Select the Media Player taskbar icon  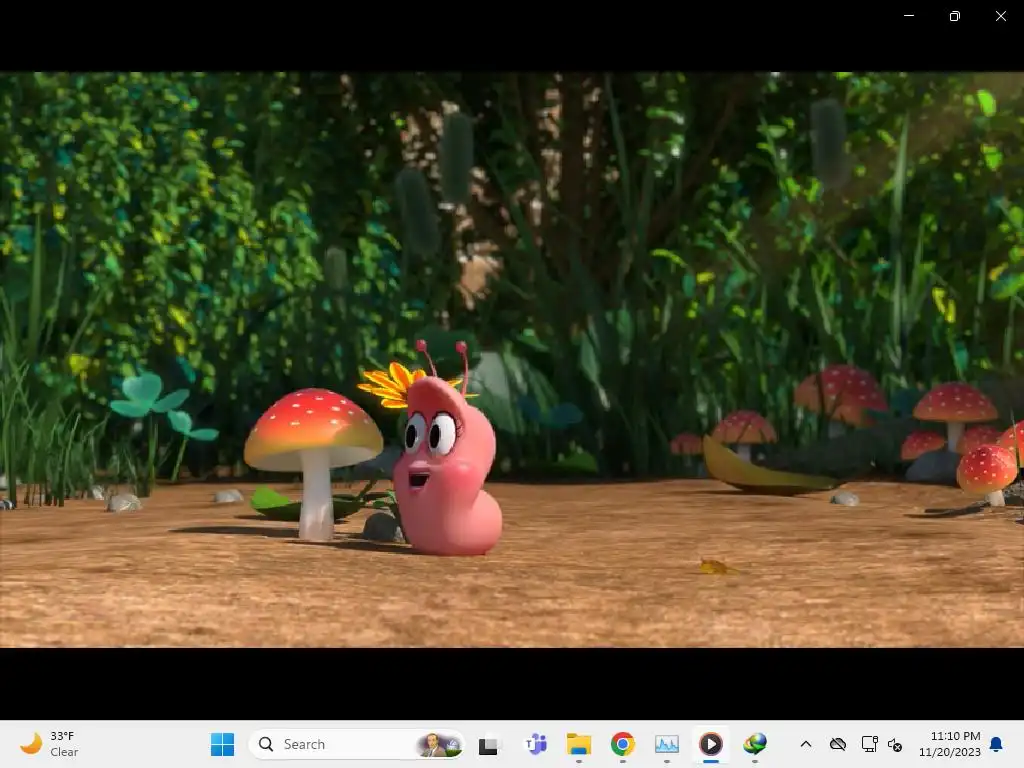(711, 744)
